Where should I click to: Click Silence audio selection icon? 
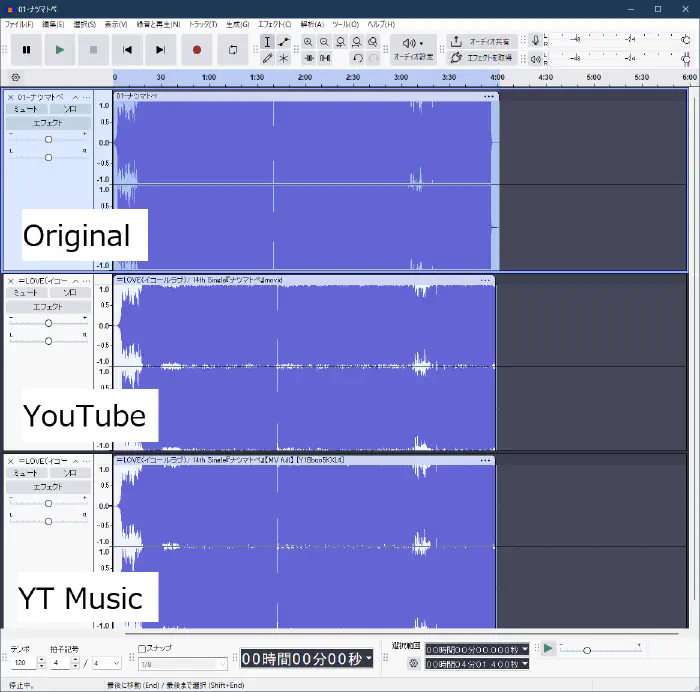pyautogui.click(x=325, y=58)
